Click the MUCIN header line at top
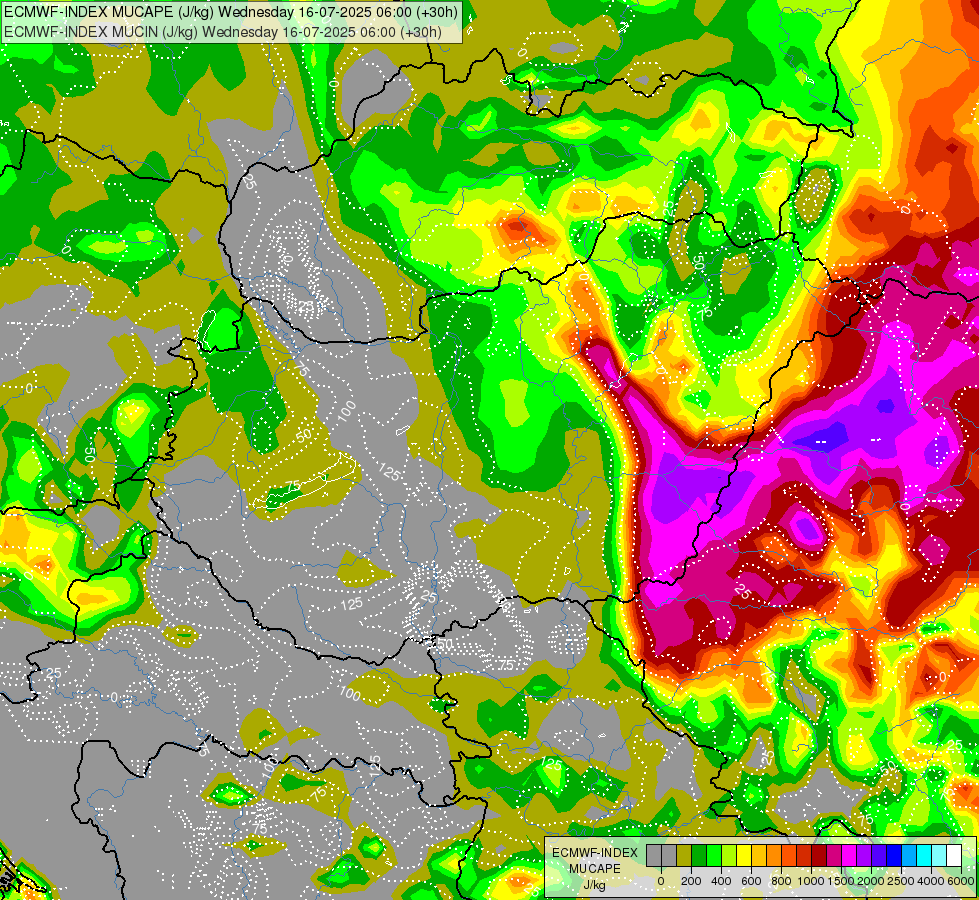The width and height of the screenshot is (979, 900). pyautogui.click(x=222, y=32)
